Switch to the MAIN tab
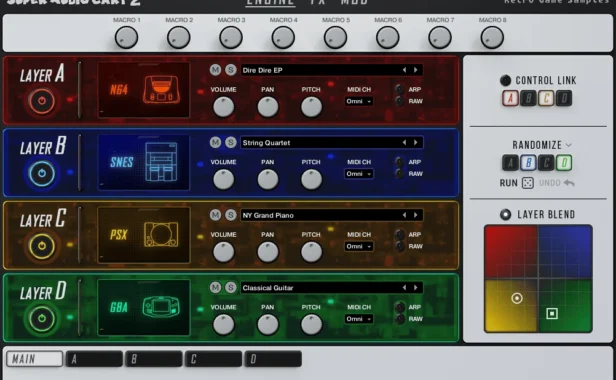This screenshot has width=616, height=380. pos(35,359)
